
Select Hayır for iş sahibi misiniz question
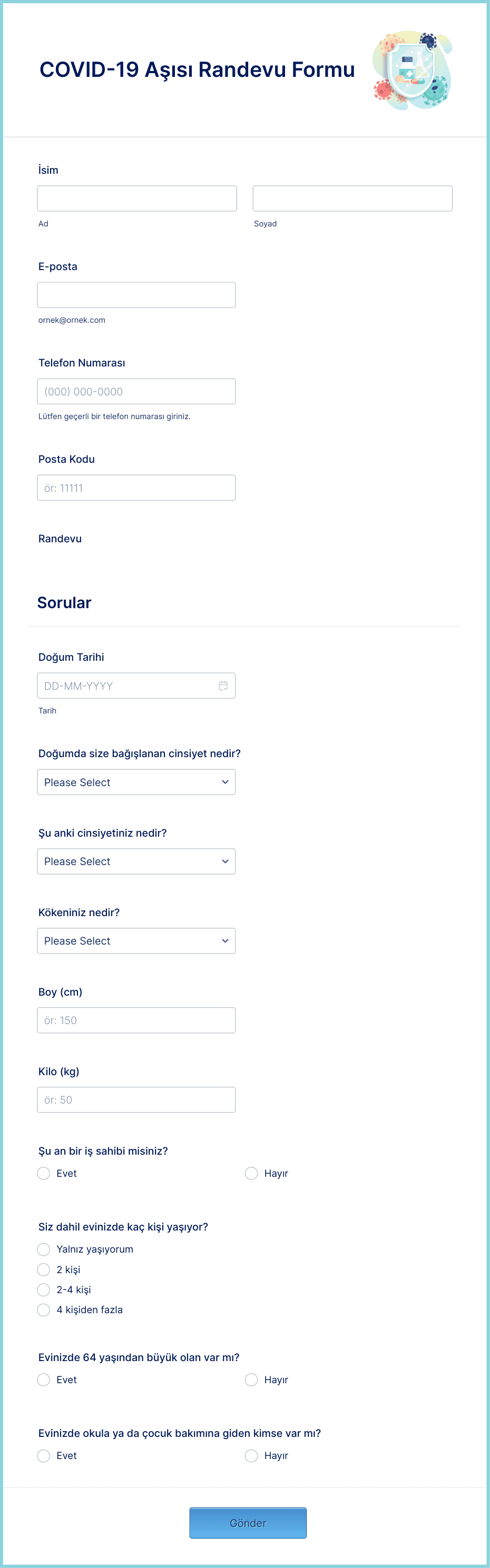point(251,1173)
